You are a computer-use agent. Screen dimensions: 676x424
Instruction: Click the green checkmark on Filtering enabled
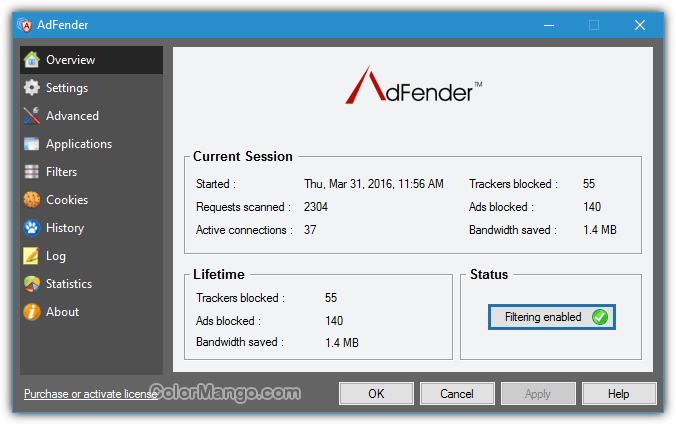click(x=600, y=317)
